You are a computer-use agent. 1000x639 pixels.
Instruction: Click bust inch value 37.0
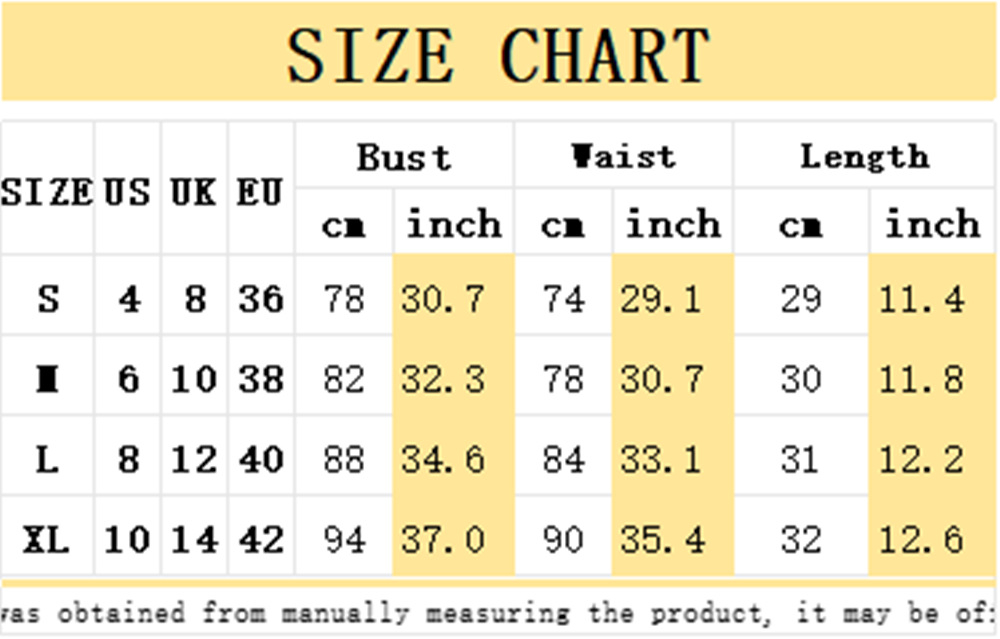pyautogui.click(x=443, y=540)
